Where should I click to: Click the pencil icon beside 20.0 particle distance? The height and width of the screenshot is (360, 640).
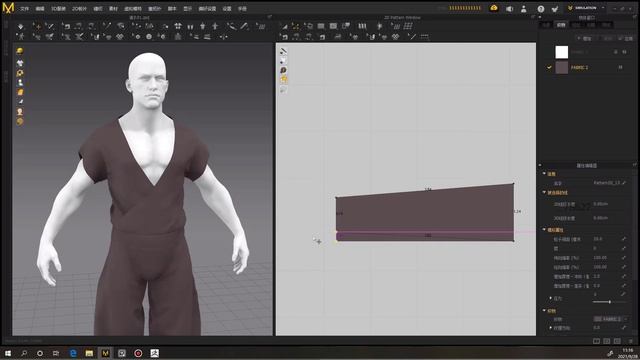[x=624, y=239]
